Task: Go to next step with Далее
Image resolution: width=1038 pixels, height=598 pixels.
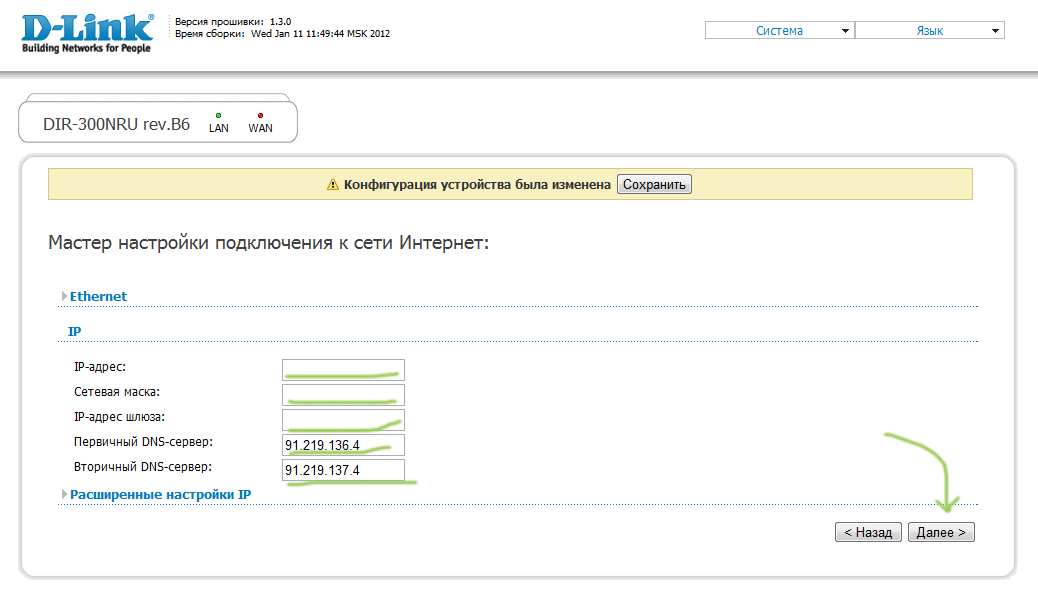Action: (x=941, y=533)
